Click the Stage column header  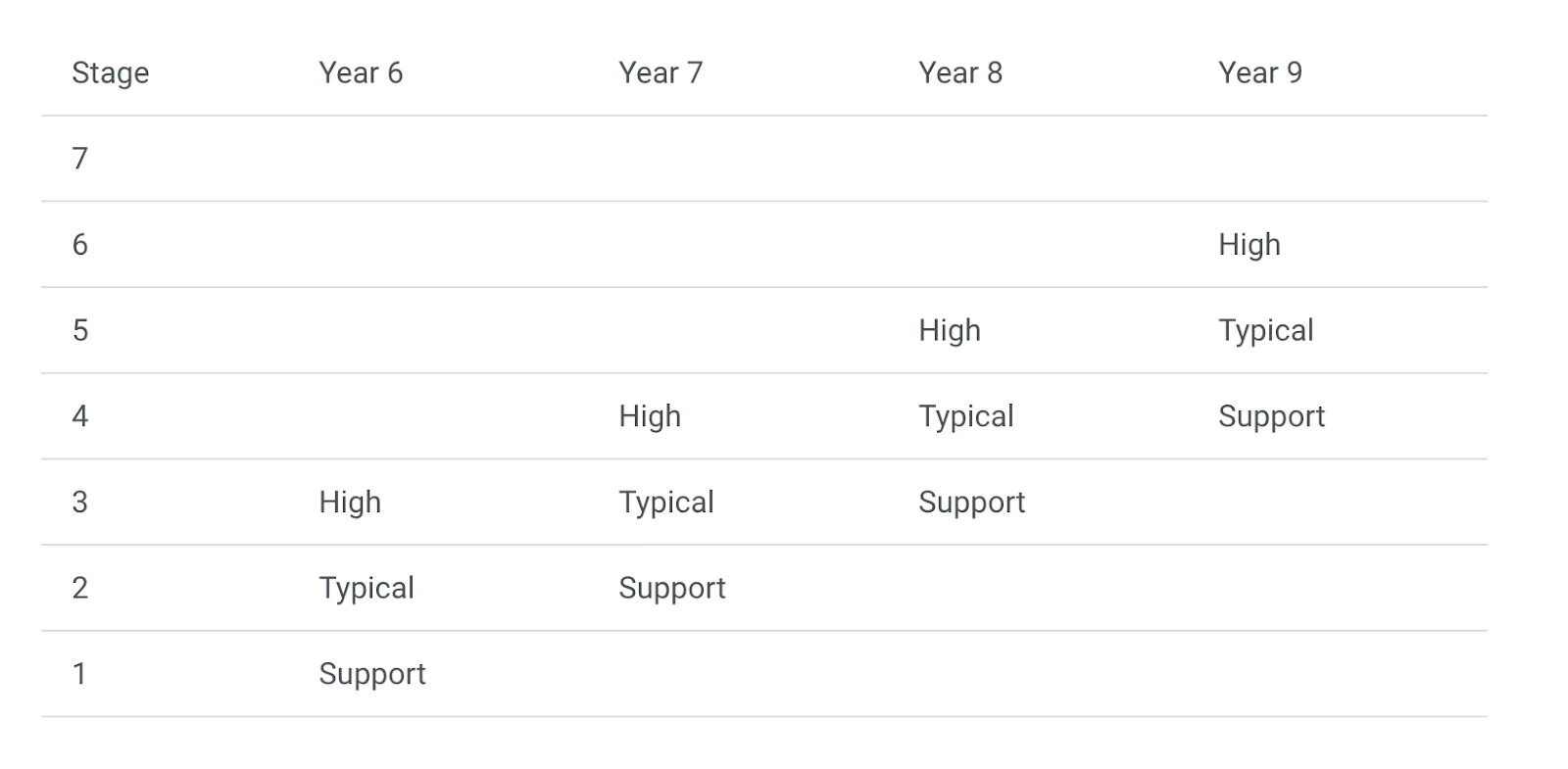pos(110,73)
